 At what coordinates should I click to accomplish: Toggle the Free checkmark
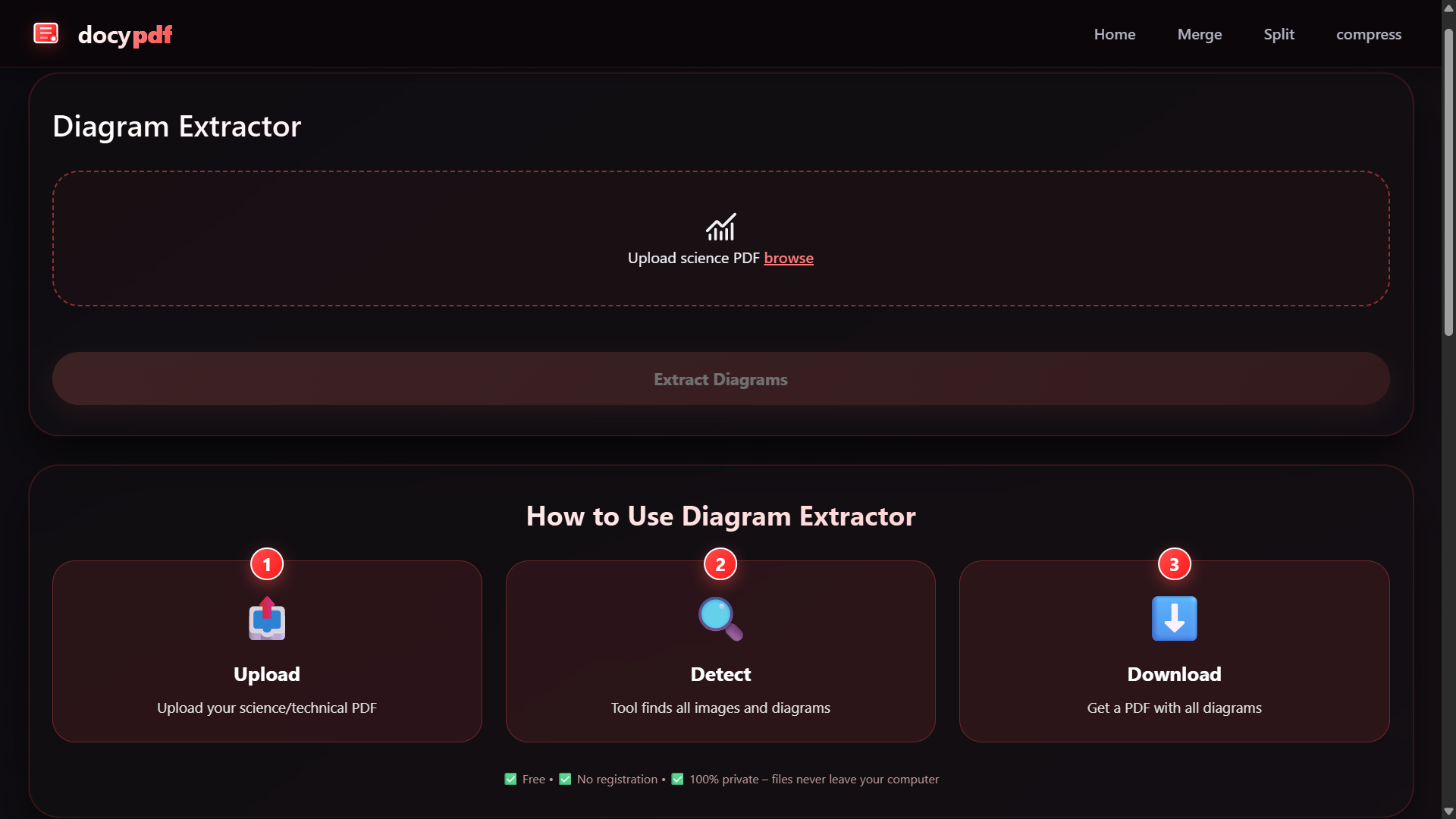click(510, 779)
